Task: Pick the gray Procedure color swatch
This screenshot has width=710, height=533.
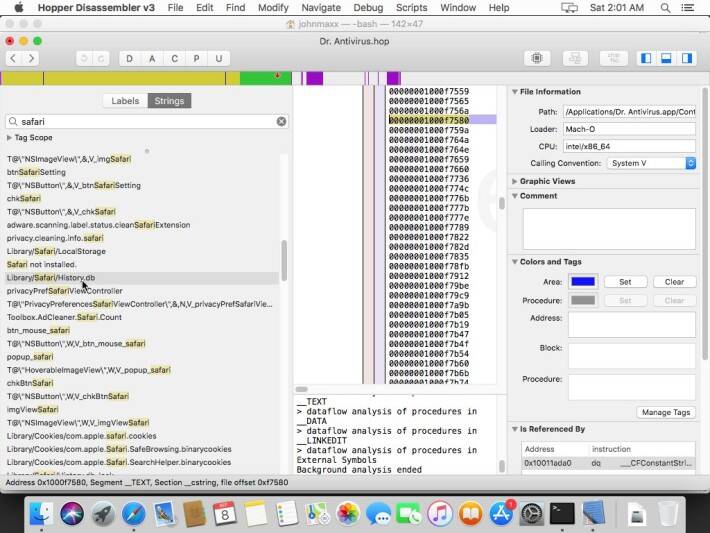Action: [x=583, y=300]
